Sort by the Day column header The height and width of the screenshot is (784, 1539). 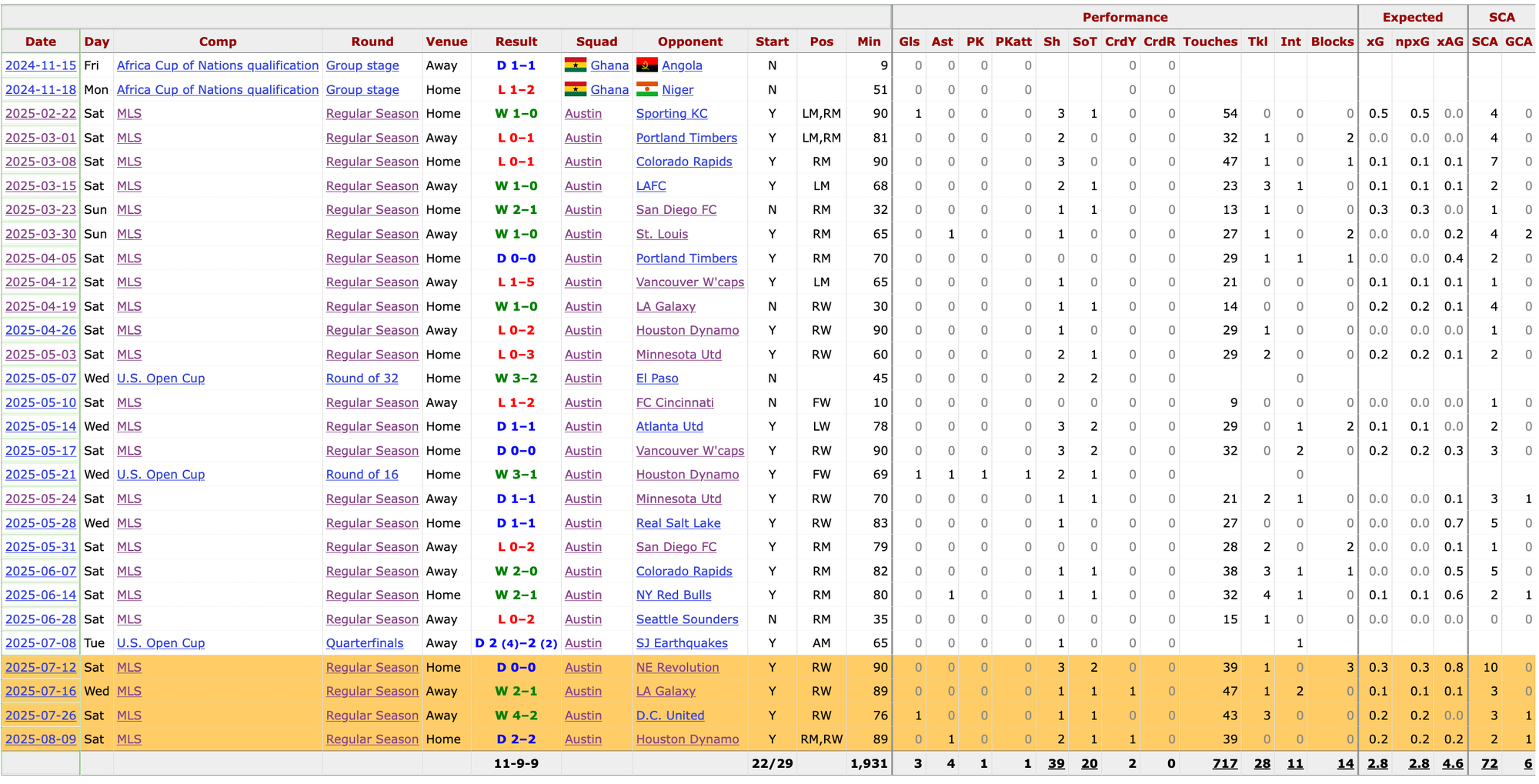pos(97,42)
